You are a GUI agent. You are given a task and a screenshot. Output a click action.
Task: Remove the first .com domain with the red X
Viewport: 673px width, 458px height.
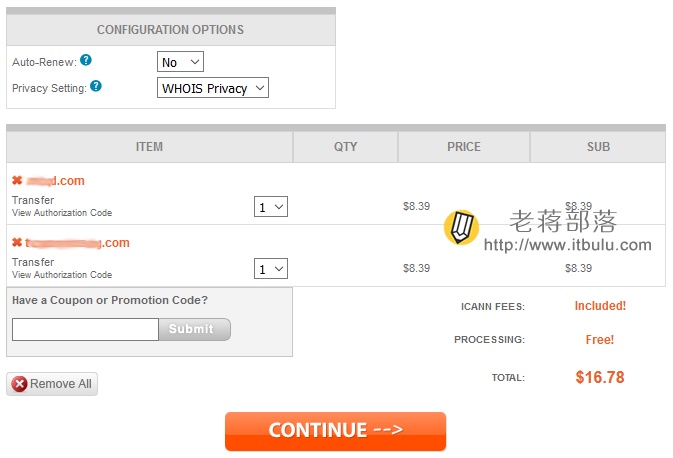(x=17, y=180)
